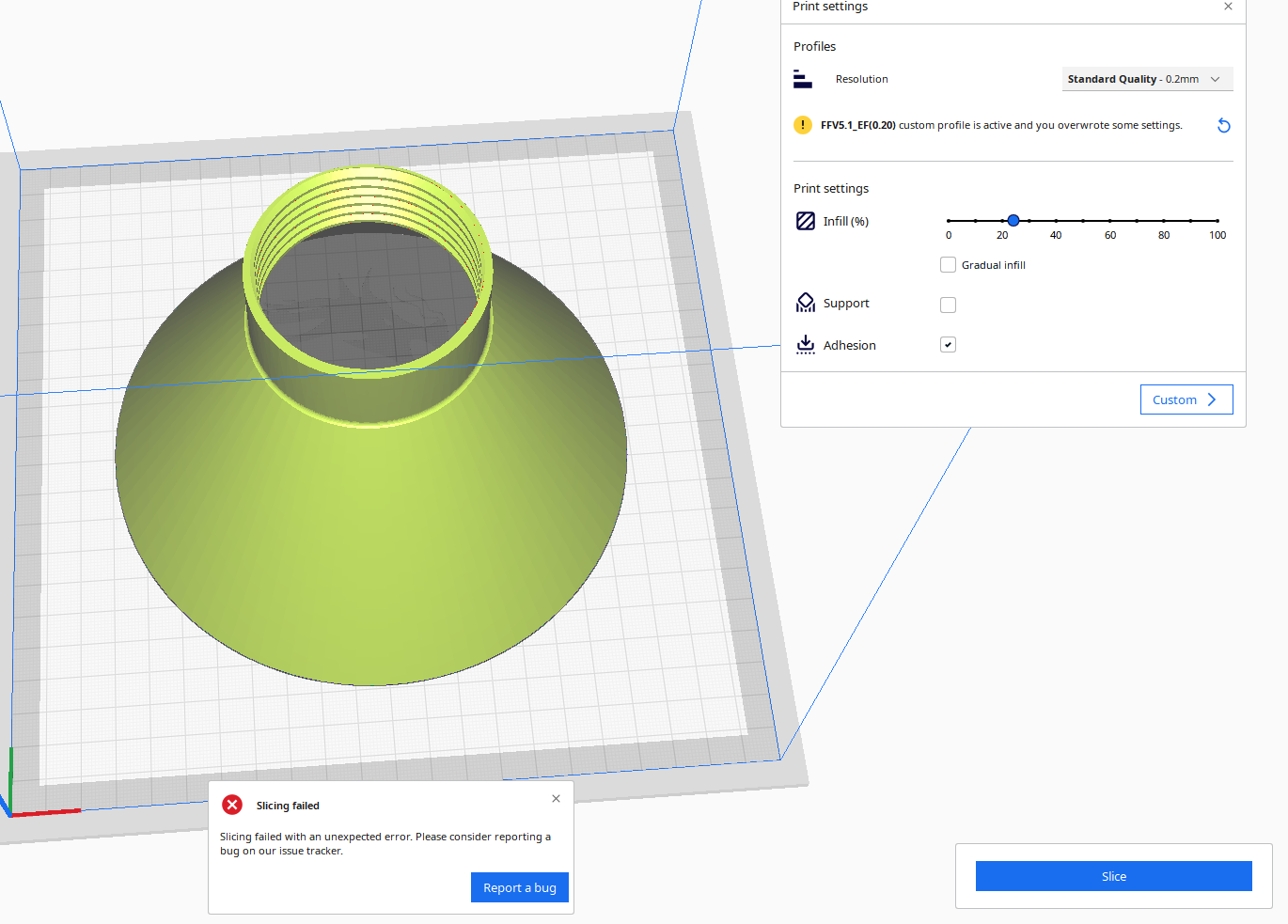Dismiss the Slicing failed notification
The width and height of the screenshot is (1288, 924).
(556, 798)
